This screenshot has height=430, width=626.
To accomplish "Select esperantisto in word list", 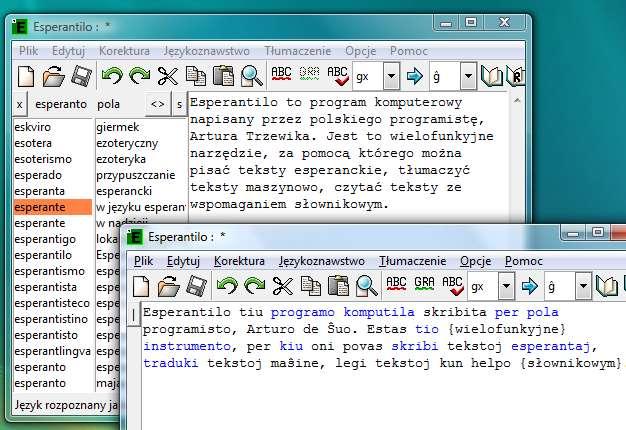I will point(53,335).
